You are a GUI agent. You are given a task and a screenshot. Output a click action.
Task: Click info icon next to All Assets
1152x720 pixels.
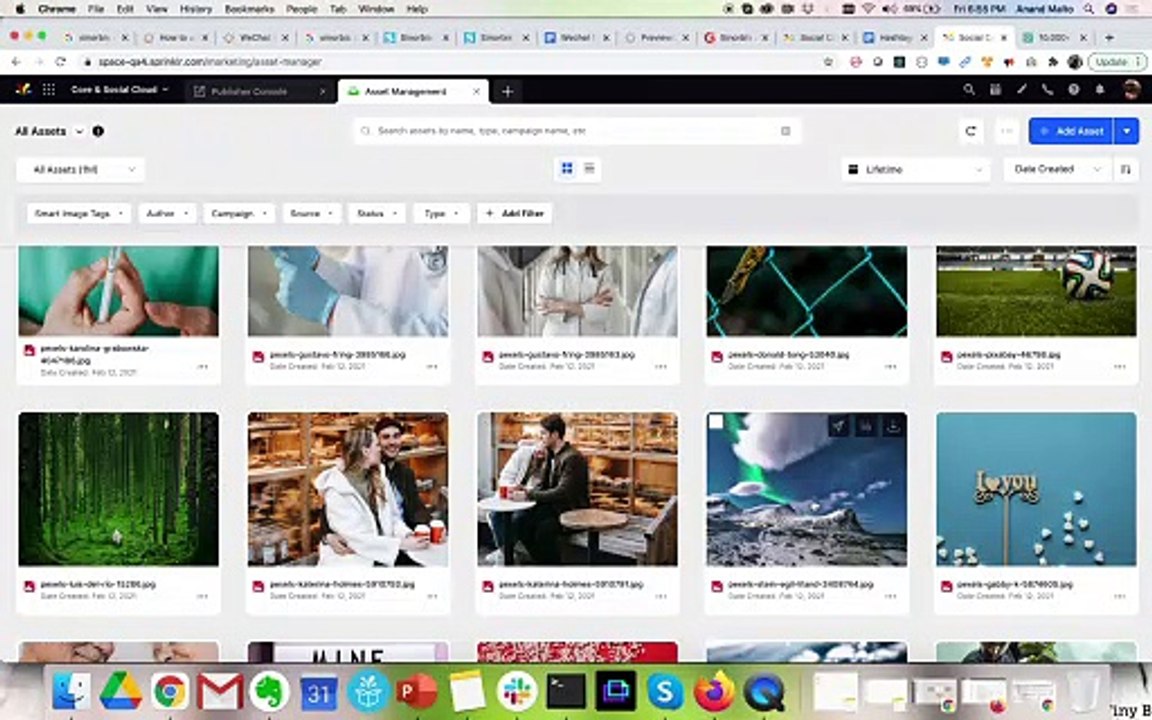coord(98,131)
